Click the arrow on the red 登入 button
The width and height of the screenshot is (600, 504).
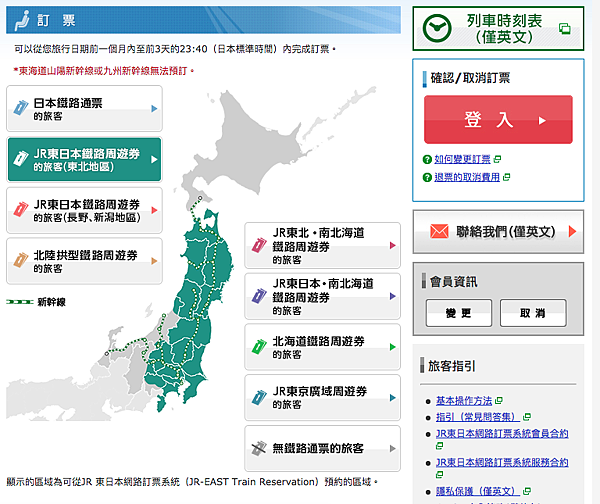[x=542, y=121]
